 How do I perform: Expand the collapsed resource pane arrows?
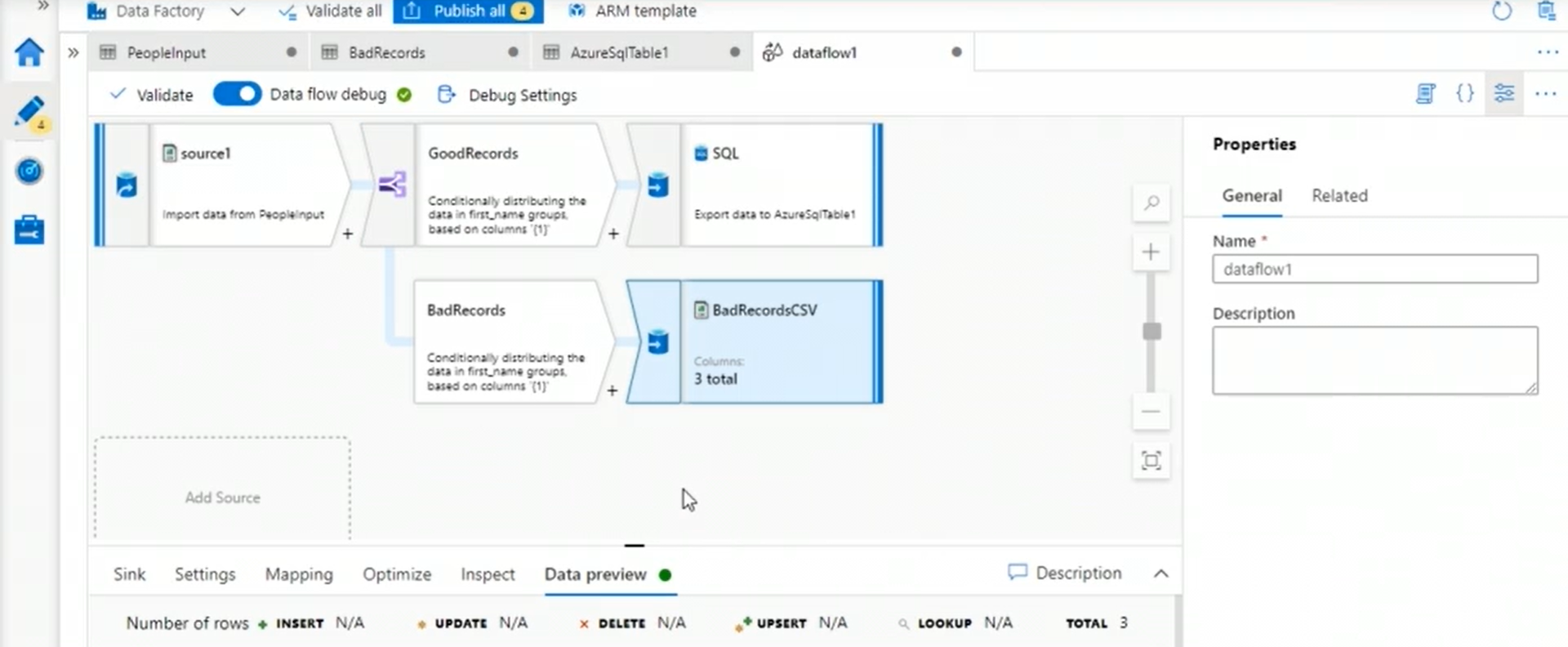(73, 53)
